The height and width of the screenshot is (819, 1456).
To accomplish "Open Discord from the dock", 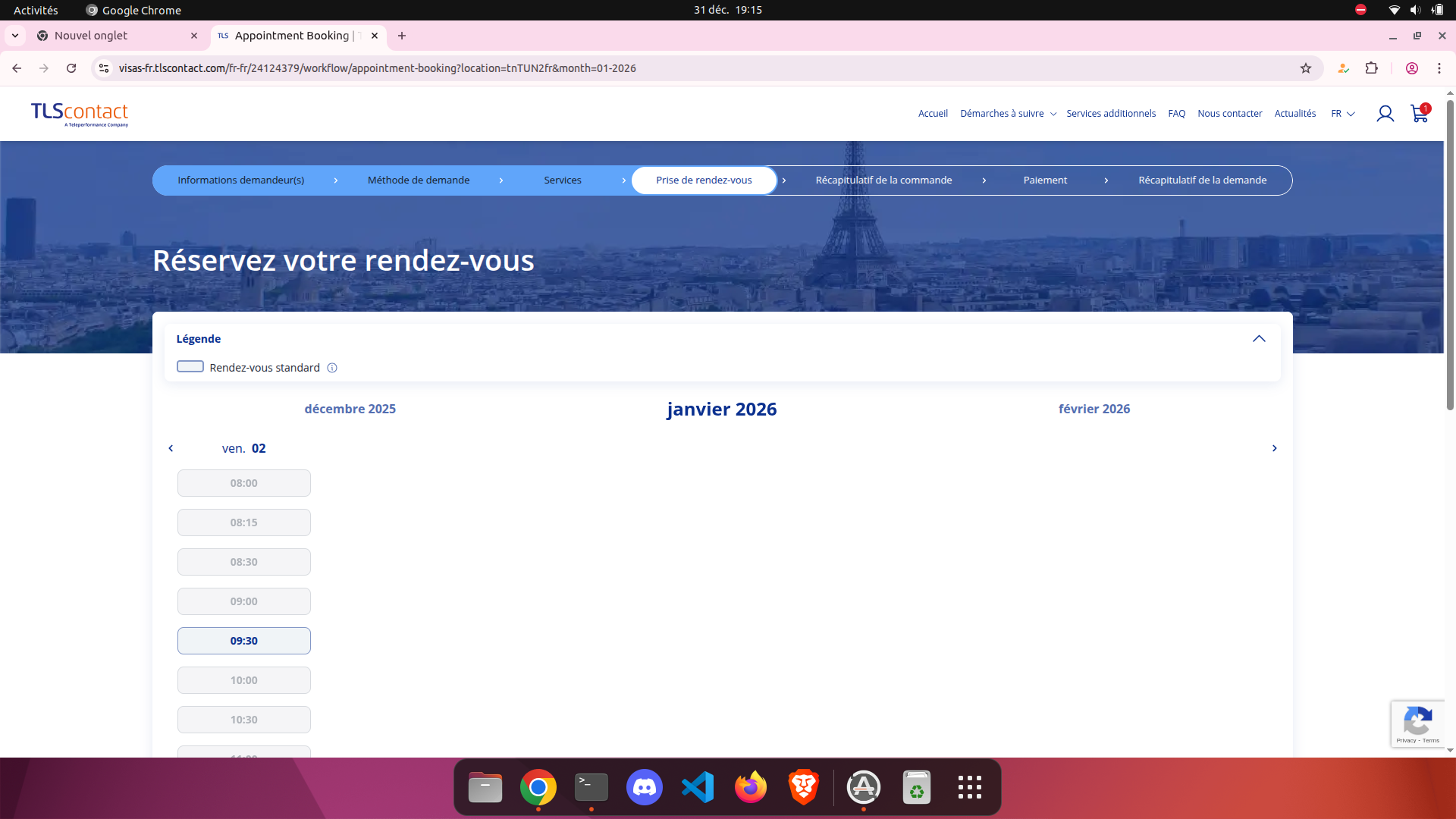I will (x=645, y=787).
